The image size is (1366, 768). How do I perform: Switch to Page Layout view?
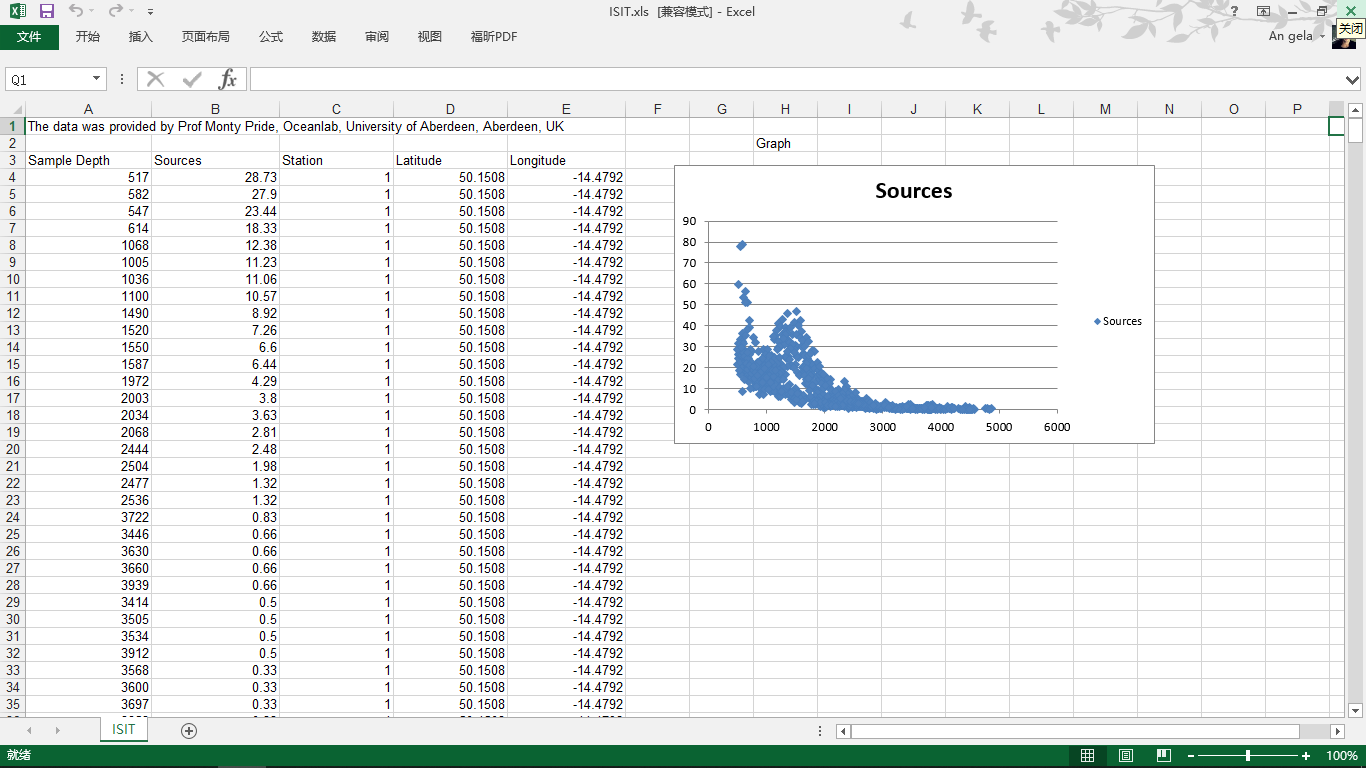tap(1126, 756)
